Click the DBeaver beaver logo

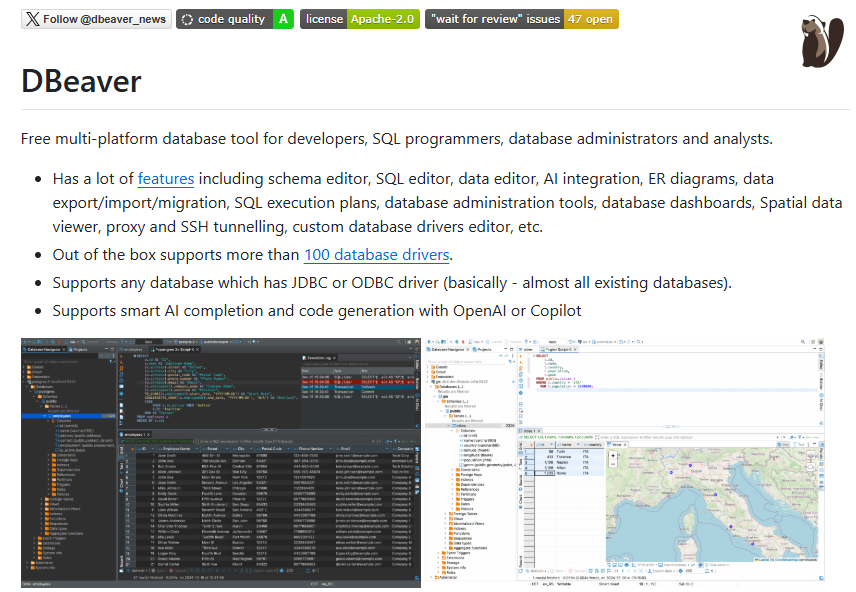[x=822, y=42]
